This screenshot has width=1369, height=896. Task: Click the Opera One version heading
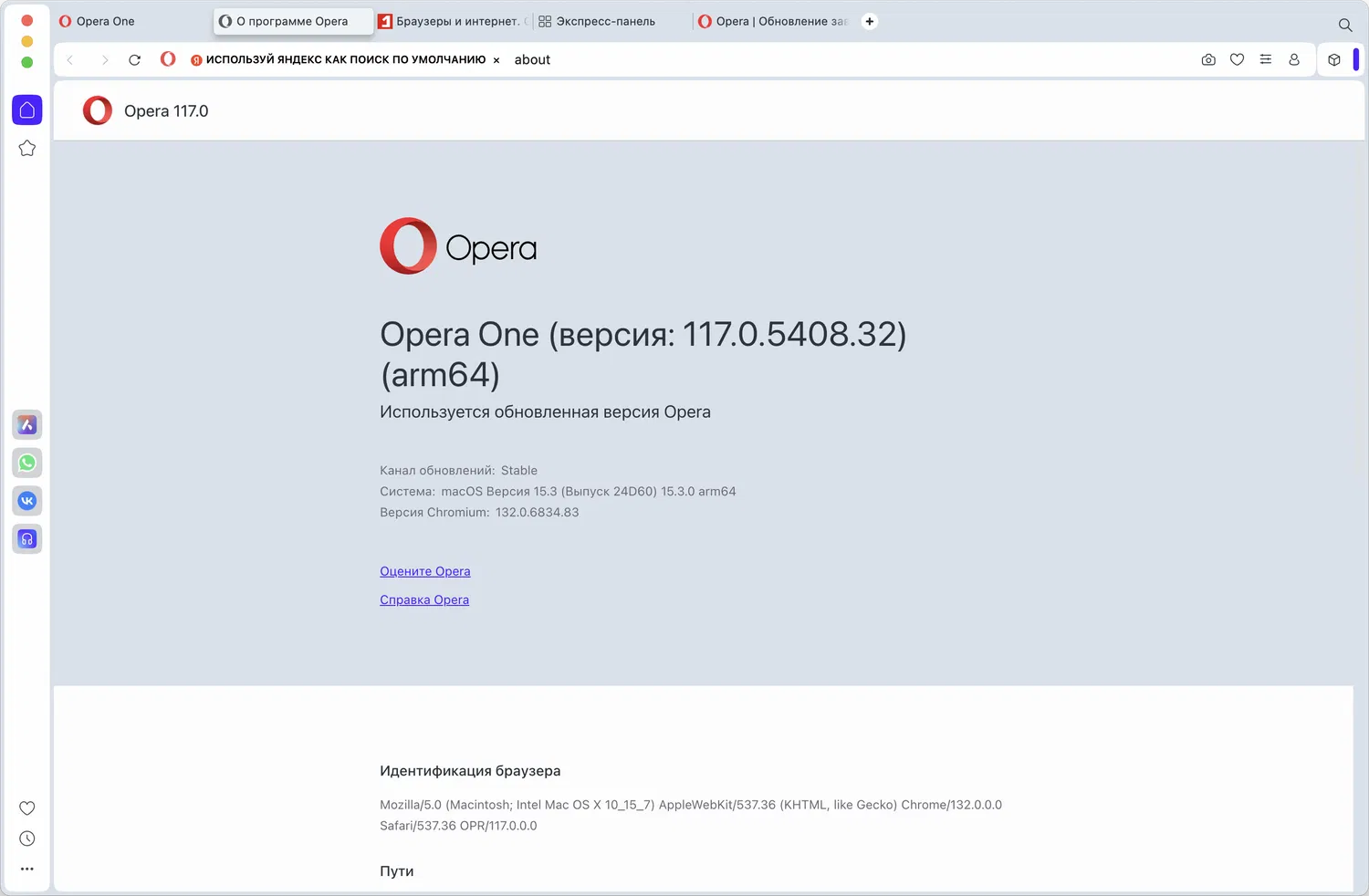[x=643, y=354]
